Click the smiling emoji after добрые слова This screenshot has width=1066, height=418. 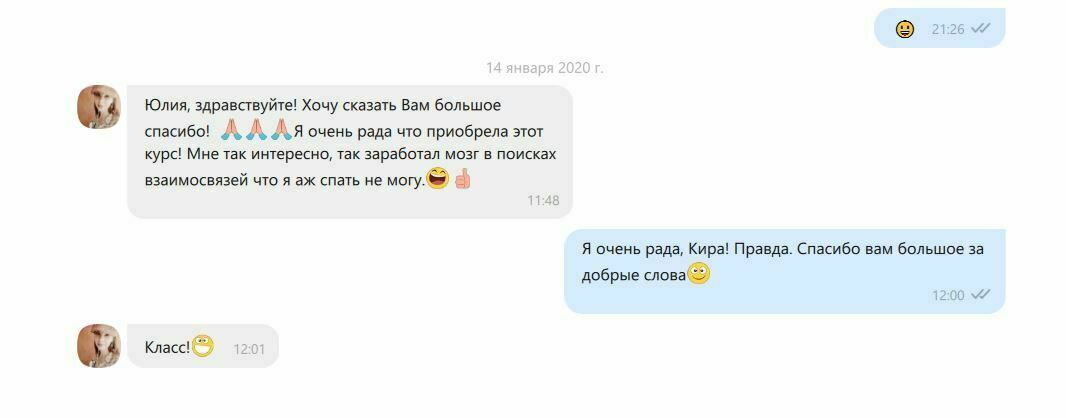(699, 274)
